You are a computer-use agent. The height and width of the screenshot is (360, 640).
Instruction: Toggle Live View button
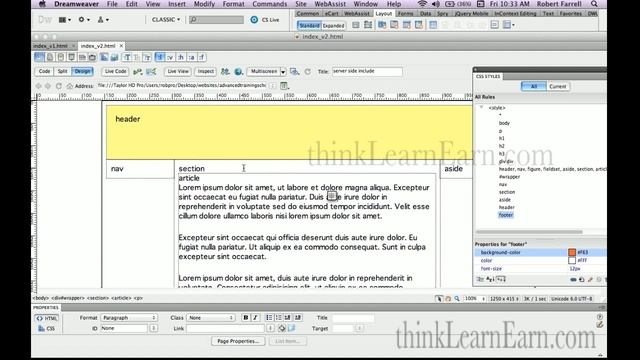click(x=178, y=71)
